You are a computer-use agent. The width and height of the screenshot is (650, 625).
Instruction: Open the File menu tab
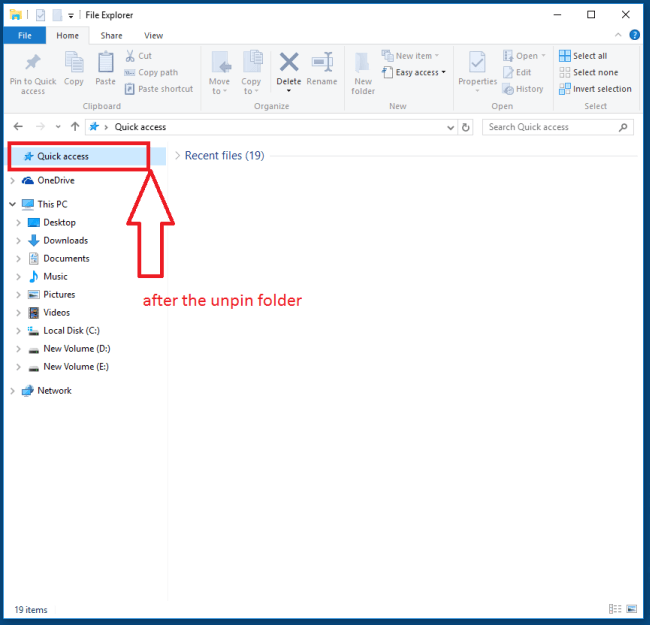[x=24, y=36]
